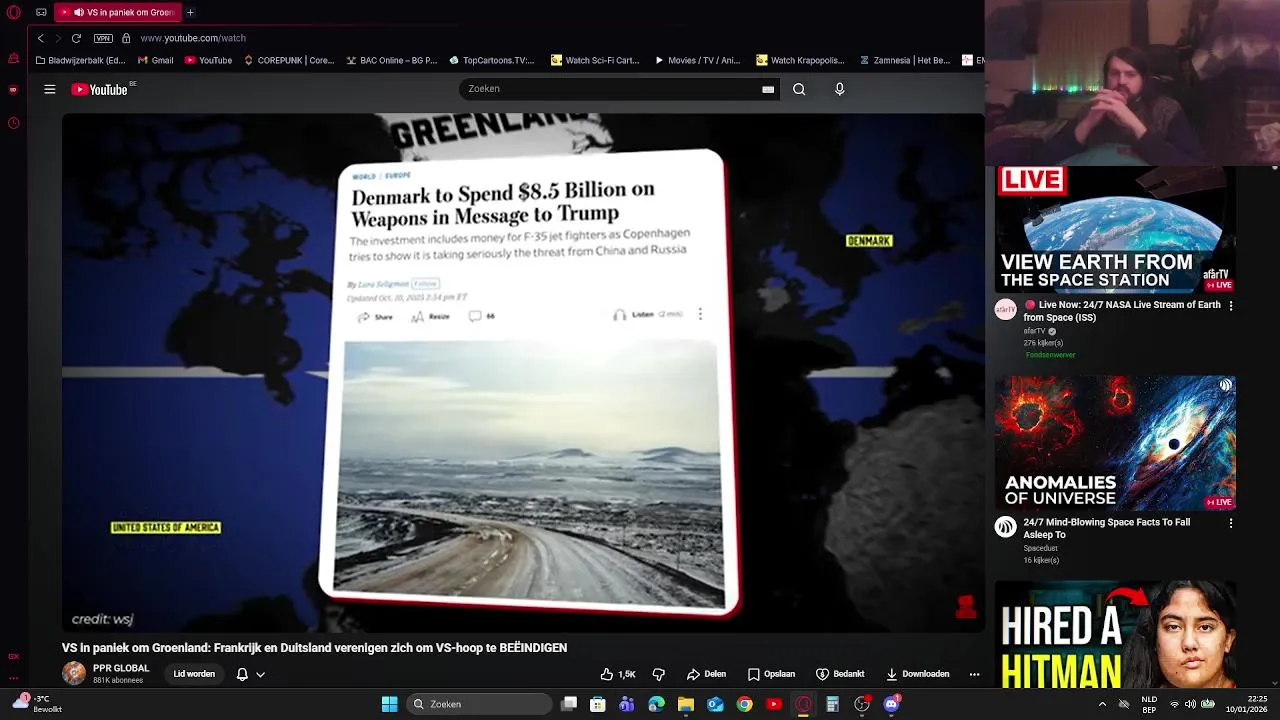Image resolution: width=1280 pixels, height=720 pixels.
Task: Open the View Earth From Space Station thumbnail
Action: point(1115,229)
